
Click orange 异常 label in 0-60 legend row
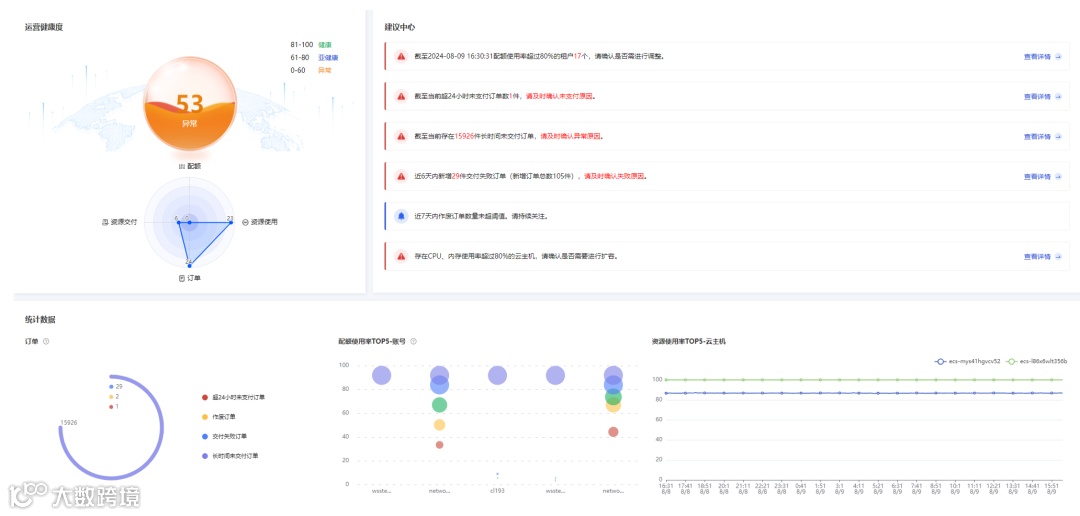[324, 70]
